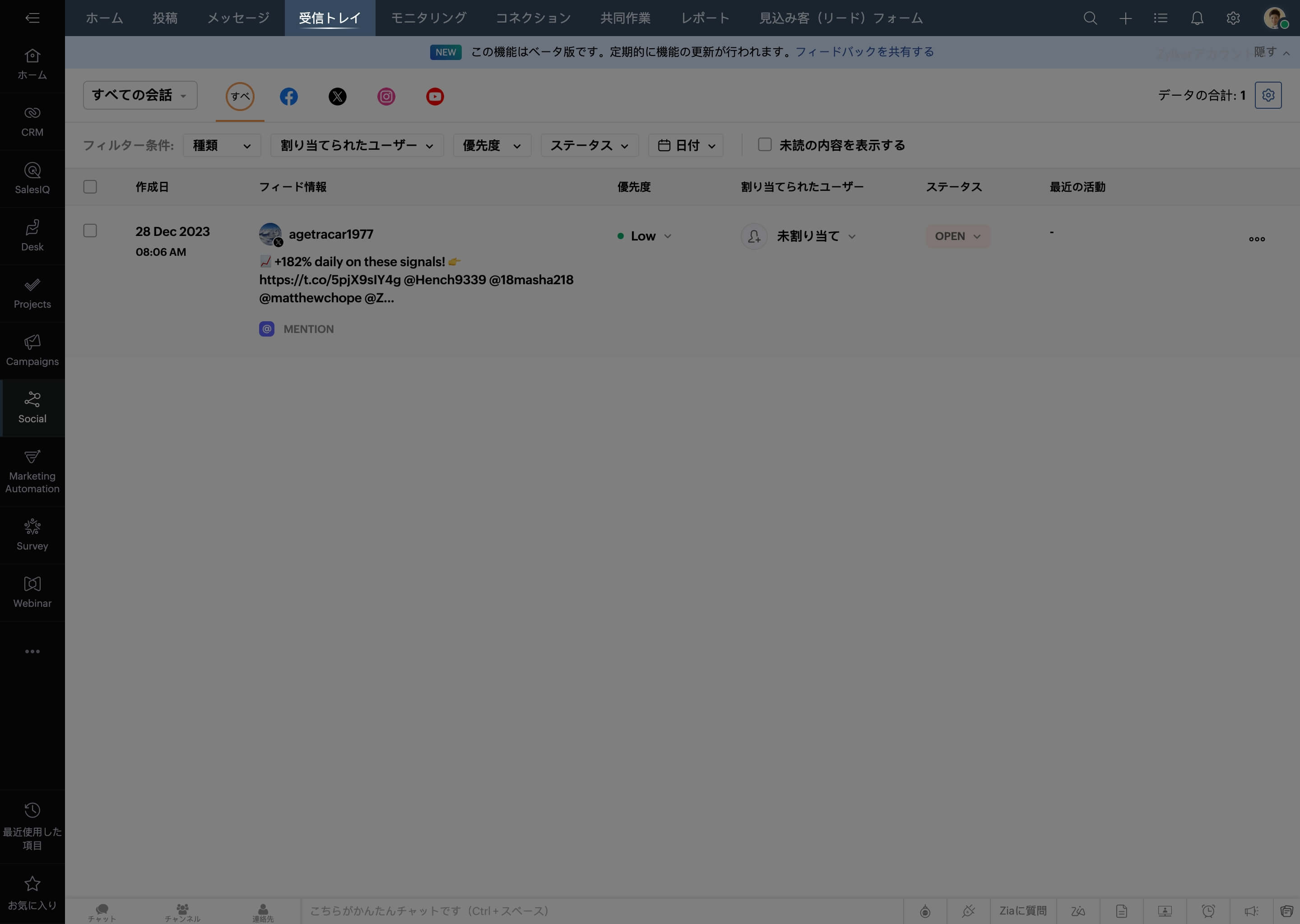1300x924 pixels.
Task: Open the Campaigns app in left sidebar
Action: coord(32,349)
